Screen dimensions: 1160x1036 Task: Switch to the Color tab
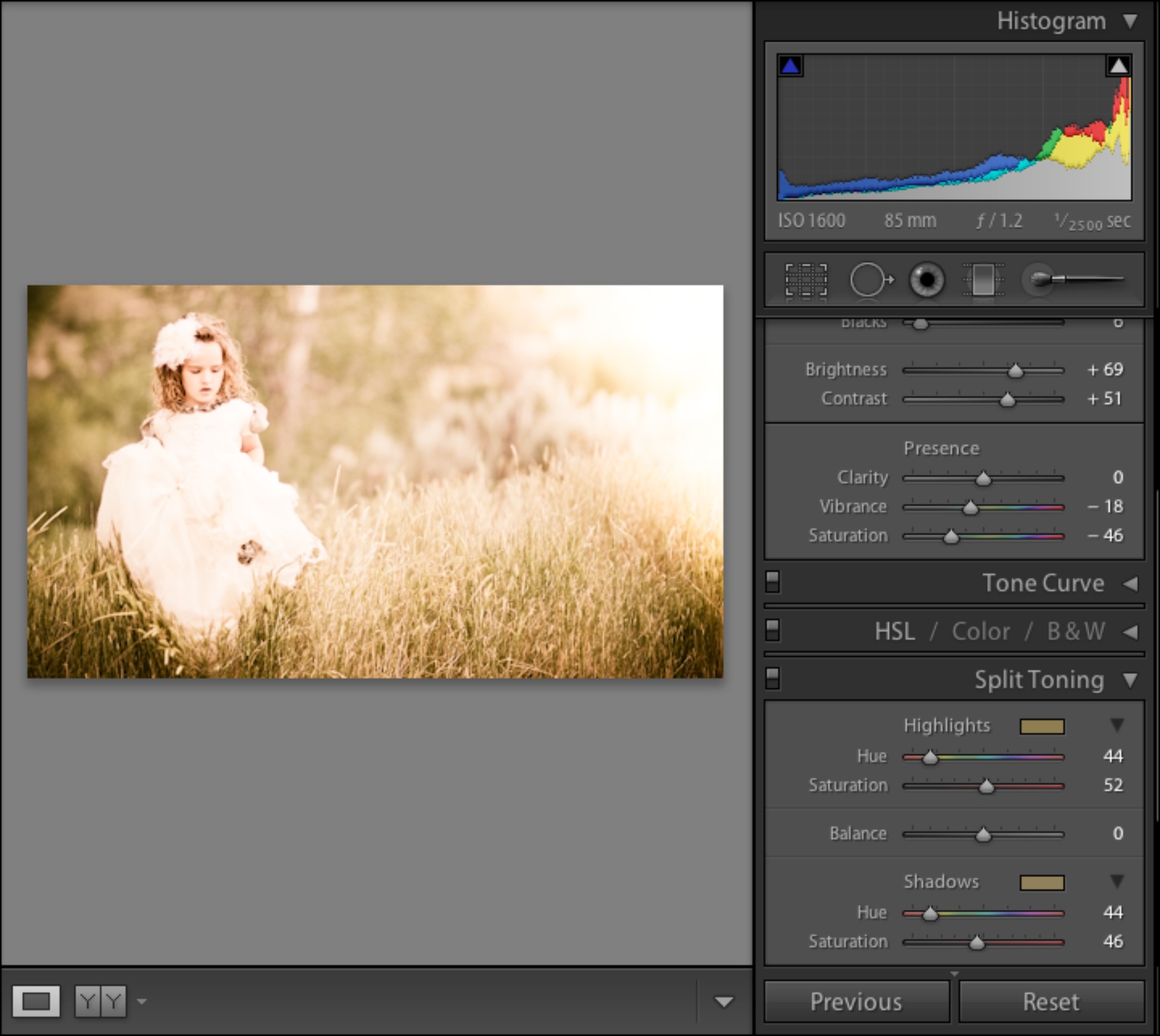tap(980, 631)
